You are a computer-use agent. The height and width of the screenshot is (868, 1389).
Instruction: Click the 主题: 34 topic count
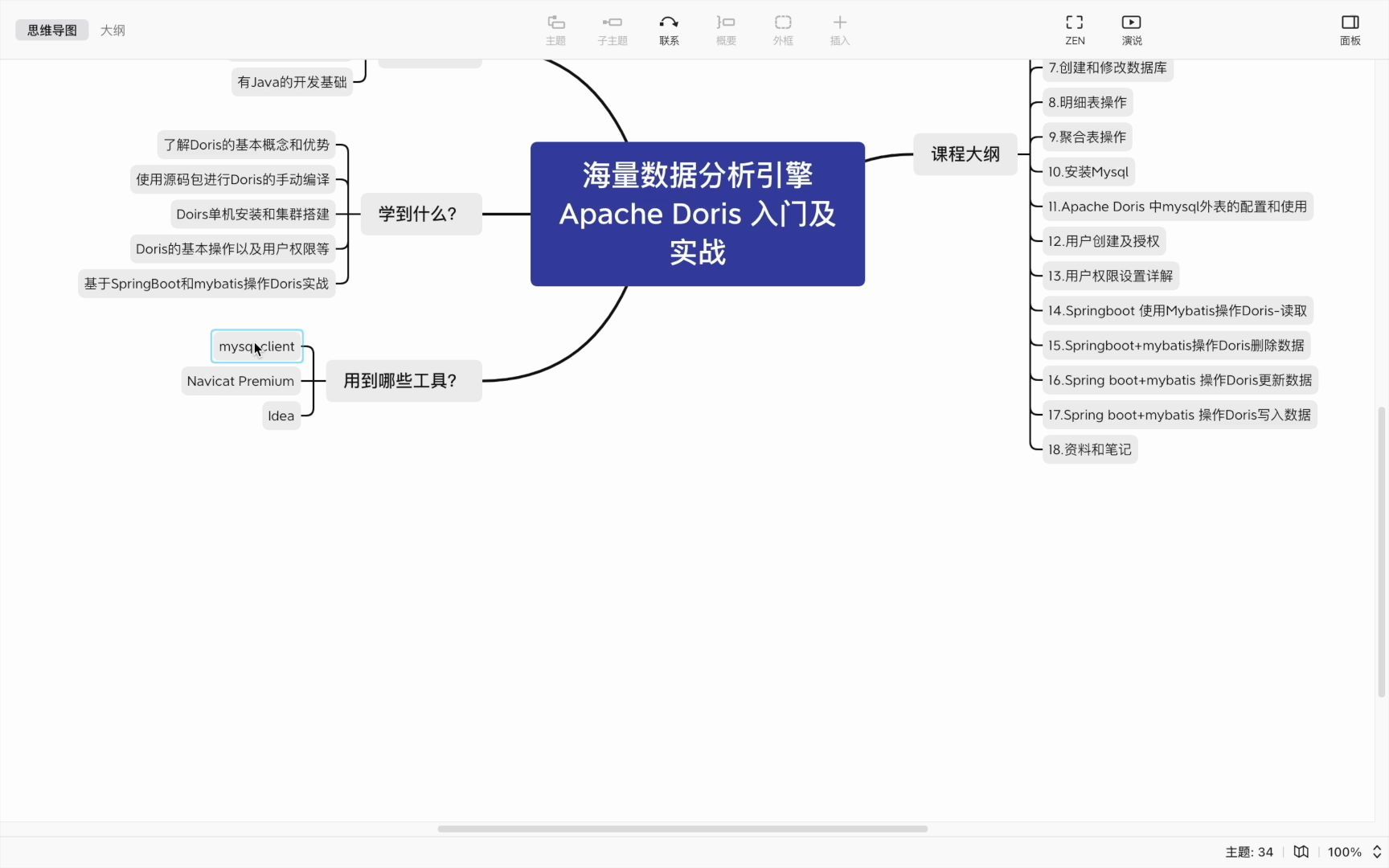pyautogui.click(x=1249, y=852)
